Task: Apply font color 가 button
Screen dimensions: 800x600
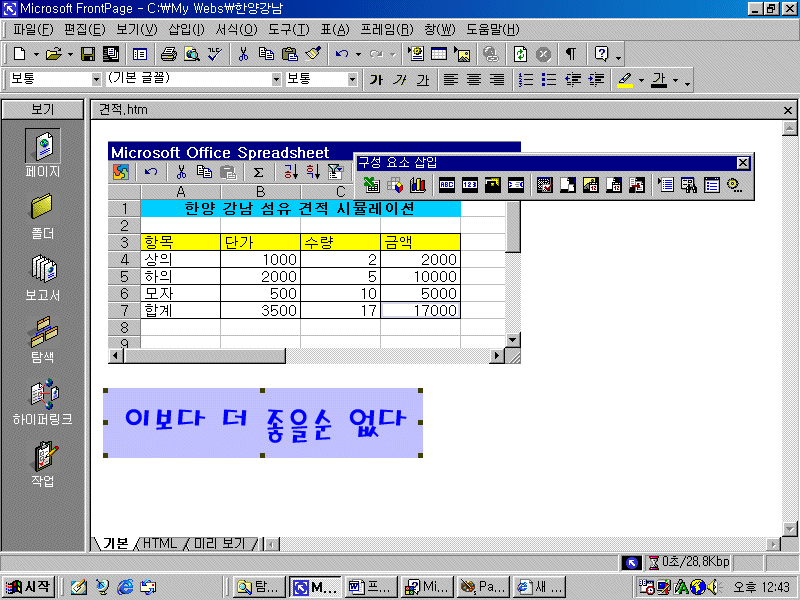Action: click(660, 80)
